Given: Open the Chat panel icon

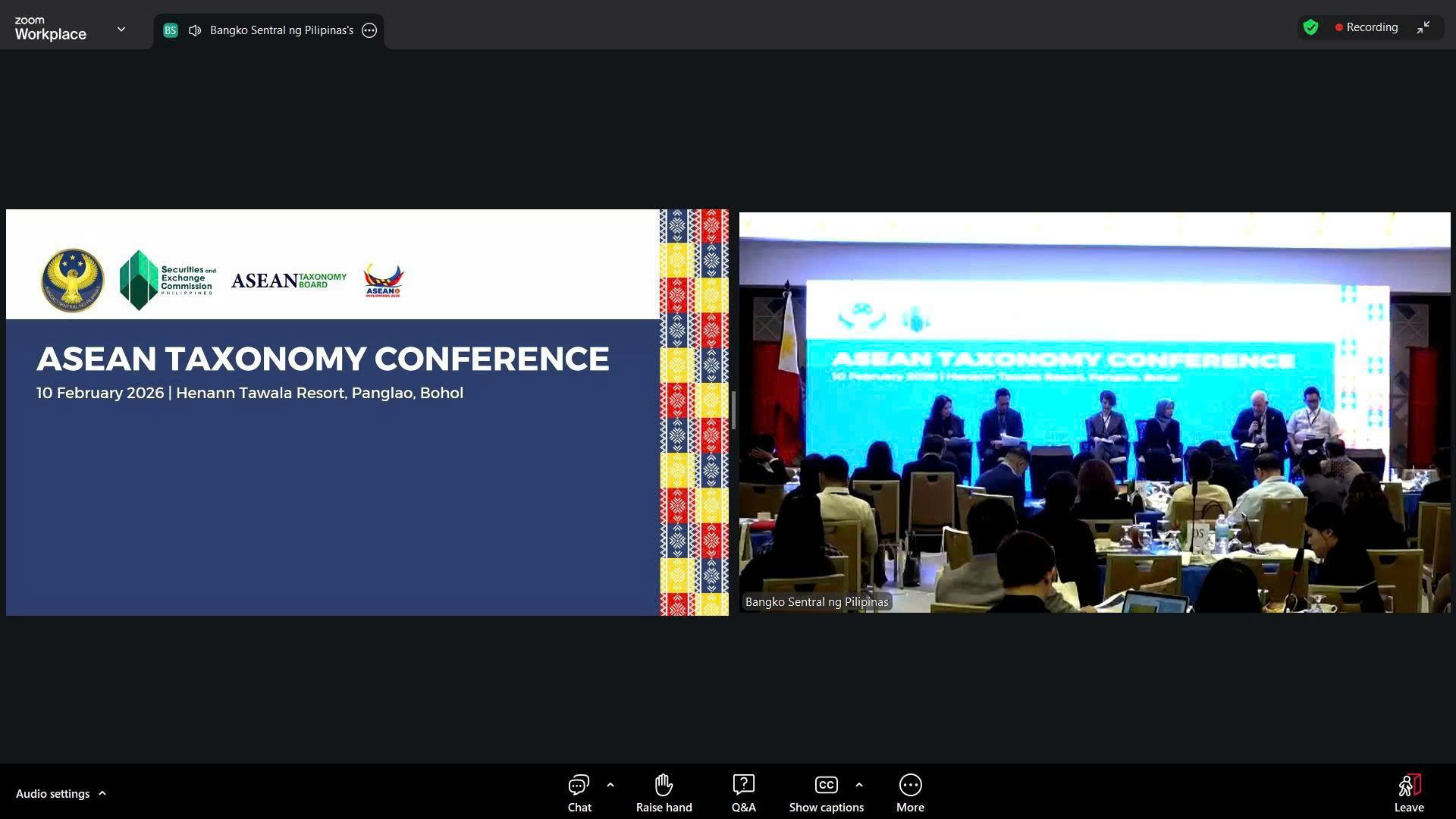Looking at the screenshot, I should (579, 785).
